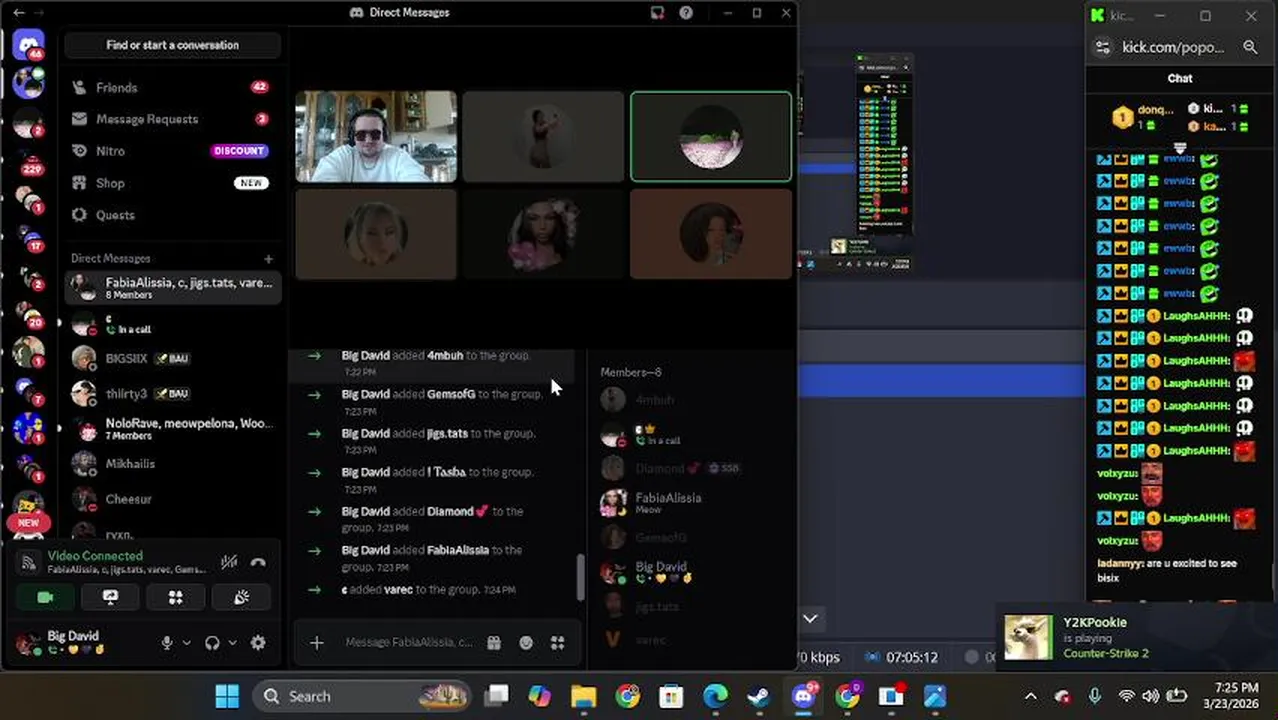Open connection info signal icon
Image resolution: width=1278 pixels, height=720 pixels.
(x=28, y=562)
